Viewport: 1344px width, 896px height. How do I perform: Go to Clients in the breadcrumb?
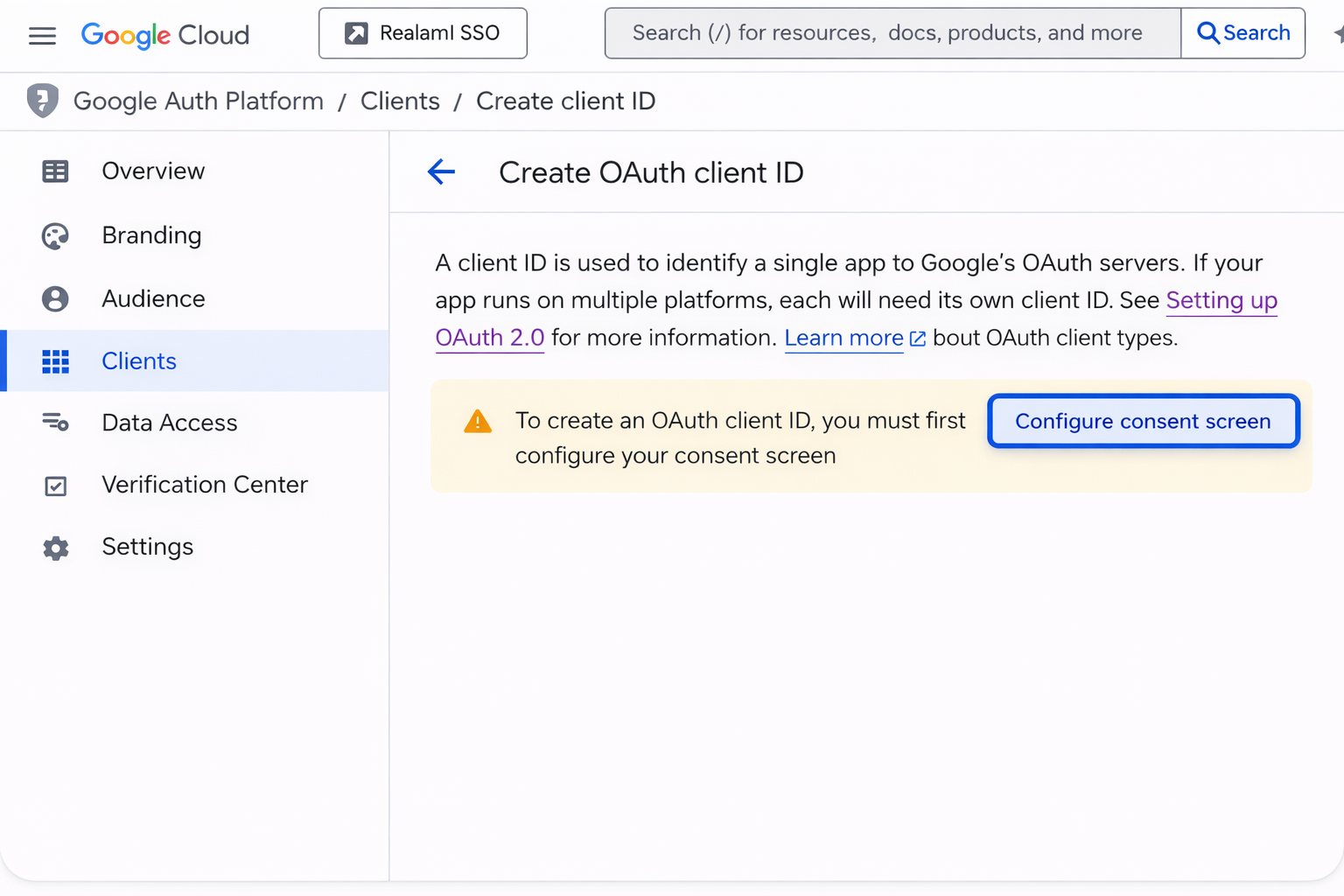coord(400,101)
